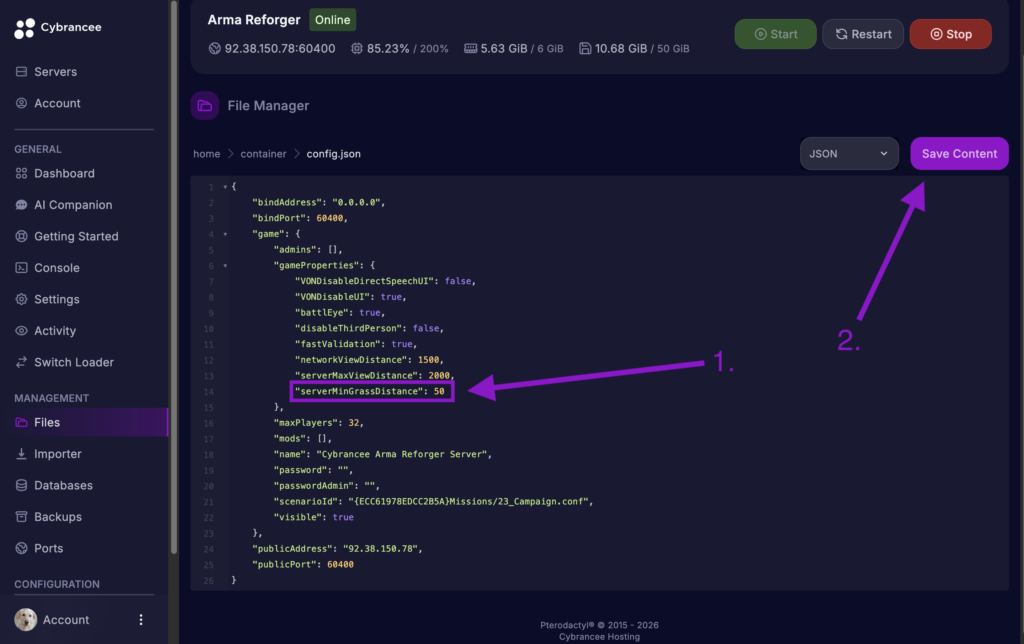The height and width of the screenshot is (644, 1024).
Task: Click "serverMaxViewDistance": 2000 line
Action: (375, 376)
